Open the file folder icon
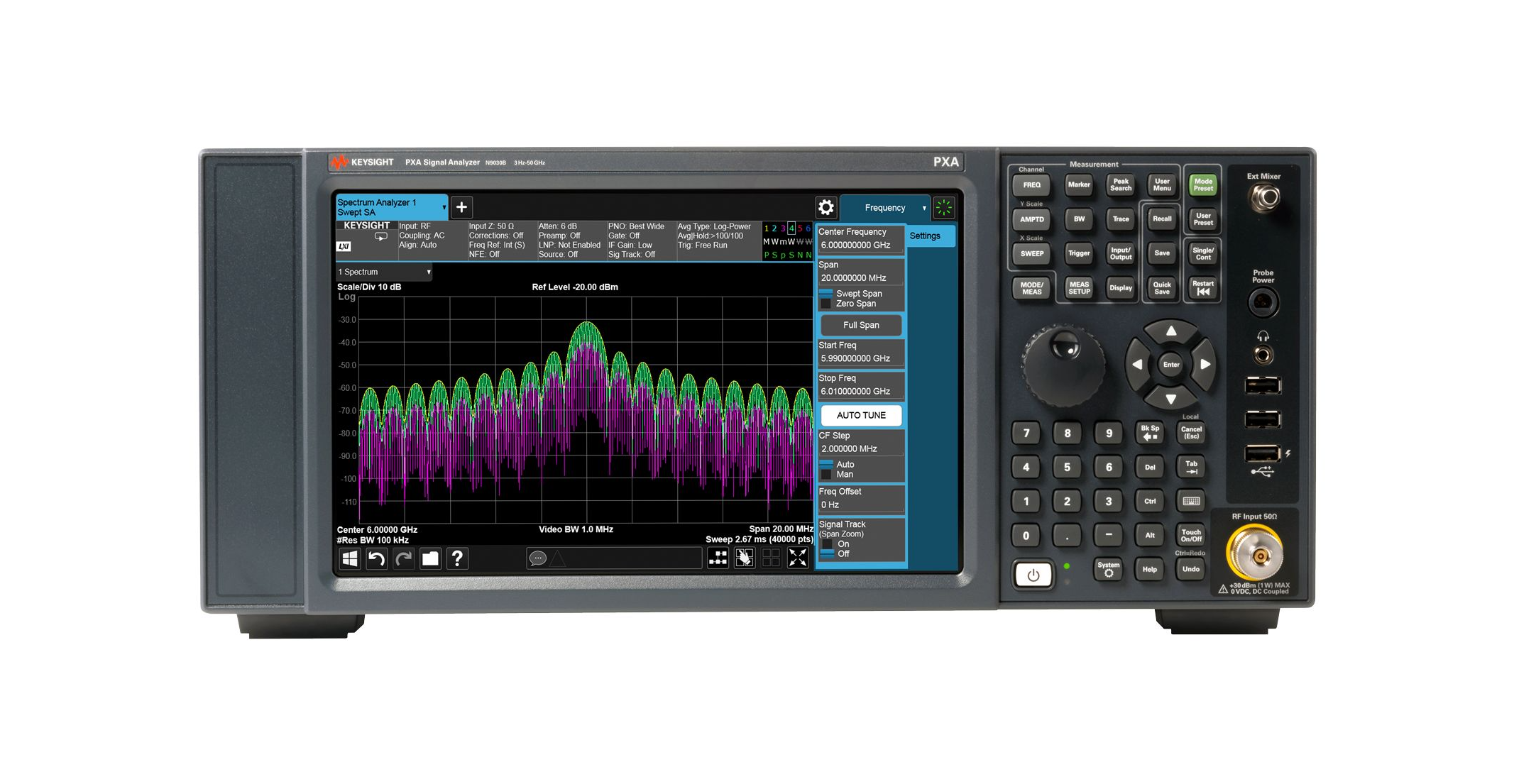This screenshot has height=784, width=1514. [x=430, y=559]
